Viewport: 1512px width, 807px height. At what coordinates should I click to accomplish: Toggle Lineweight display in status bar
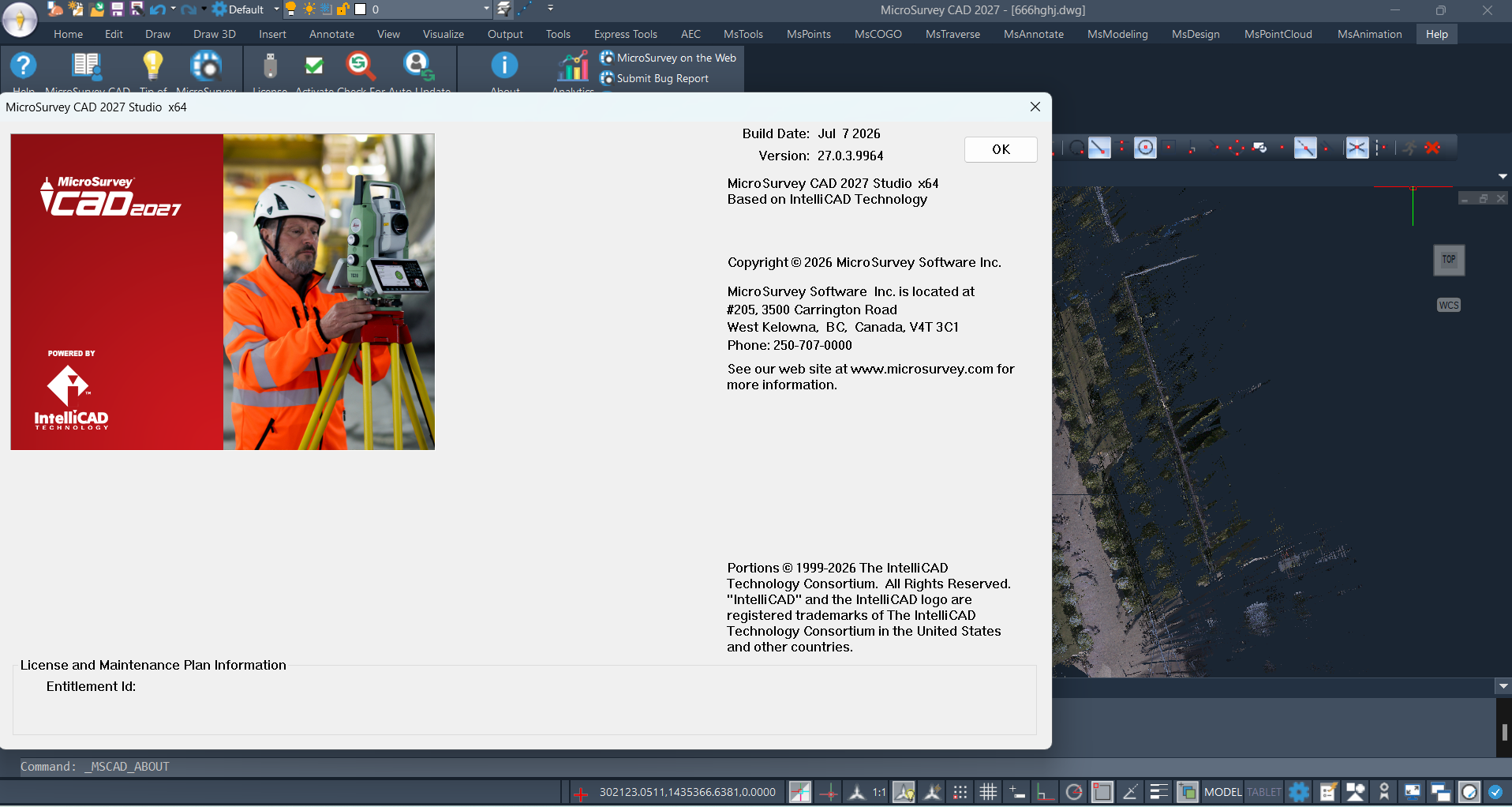click(x=1159, y=792)
